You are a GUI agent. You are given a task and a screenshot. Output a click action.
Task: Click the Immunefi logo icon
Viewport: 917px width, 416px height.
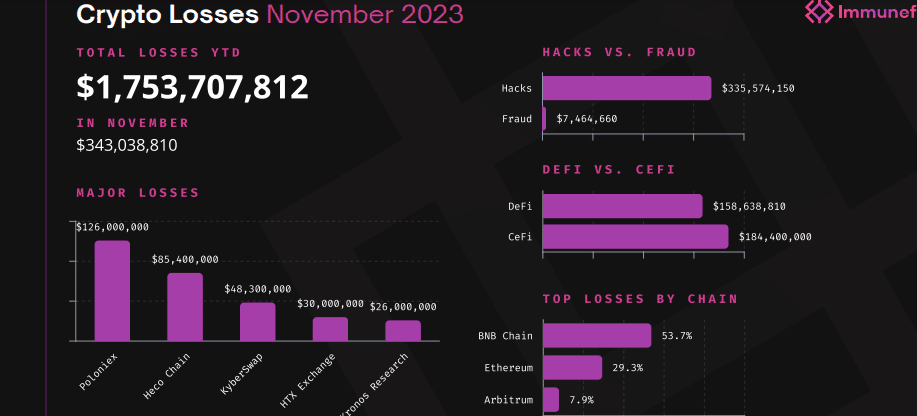(820, 12)
